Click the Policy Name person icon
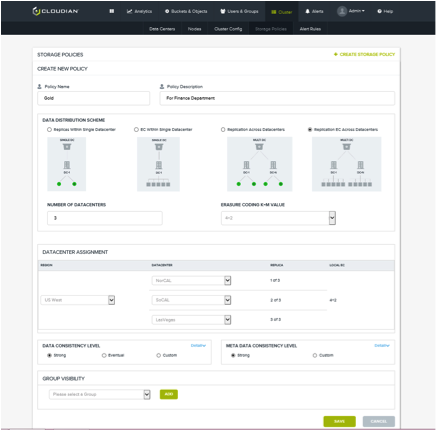Screen dimensions: 437x431 pos(39,87)
